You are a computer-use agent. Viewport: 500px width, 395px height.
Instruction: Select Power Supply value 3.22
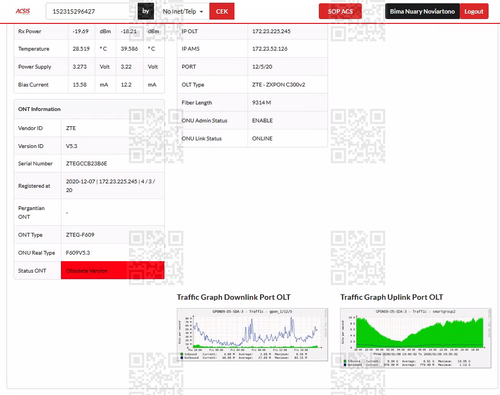[x=126, y=67]
